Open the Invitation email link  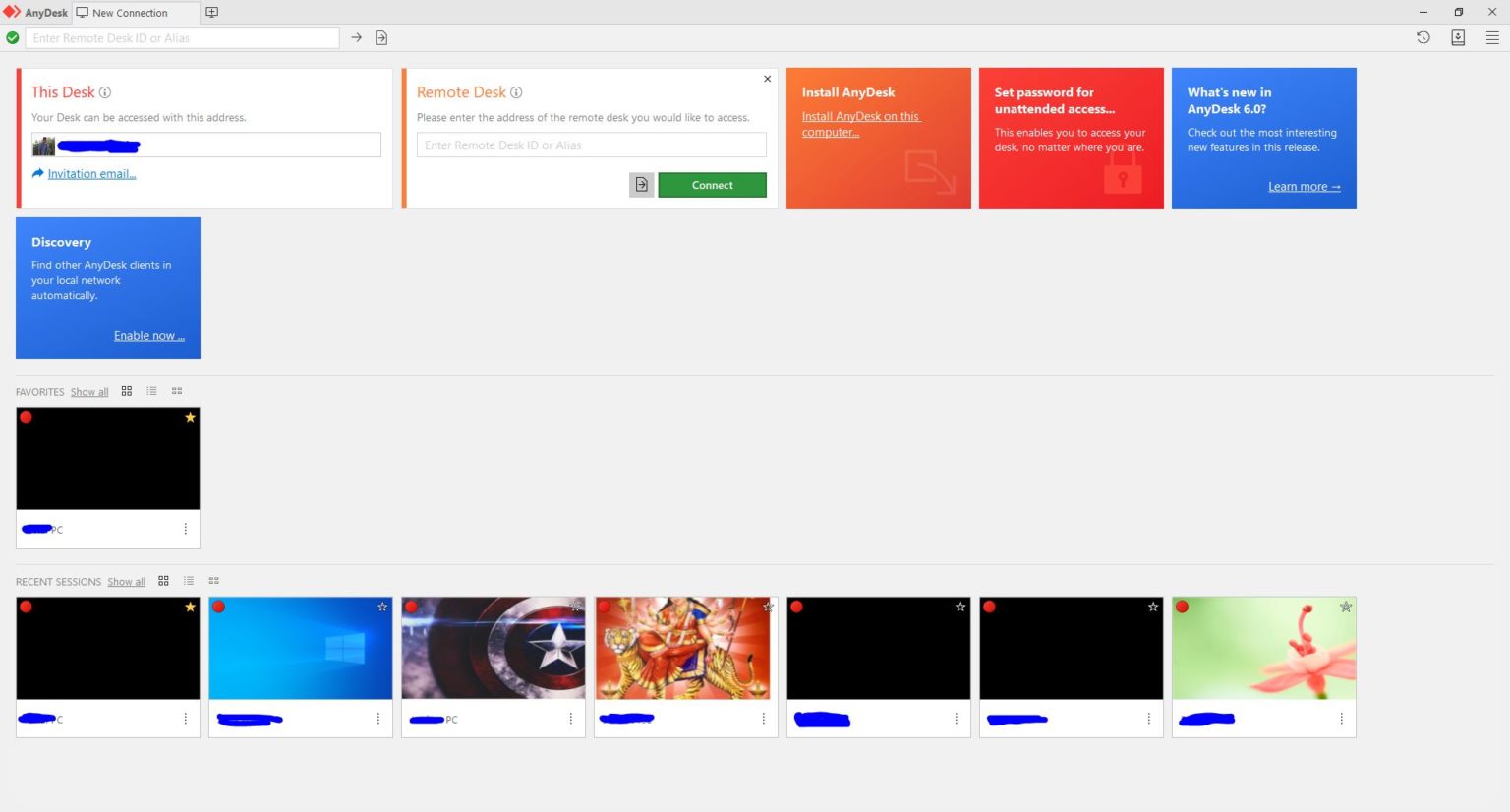(x=91, y=174)
